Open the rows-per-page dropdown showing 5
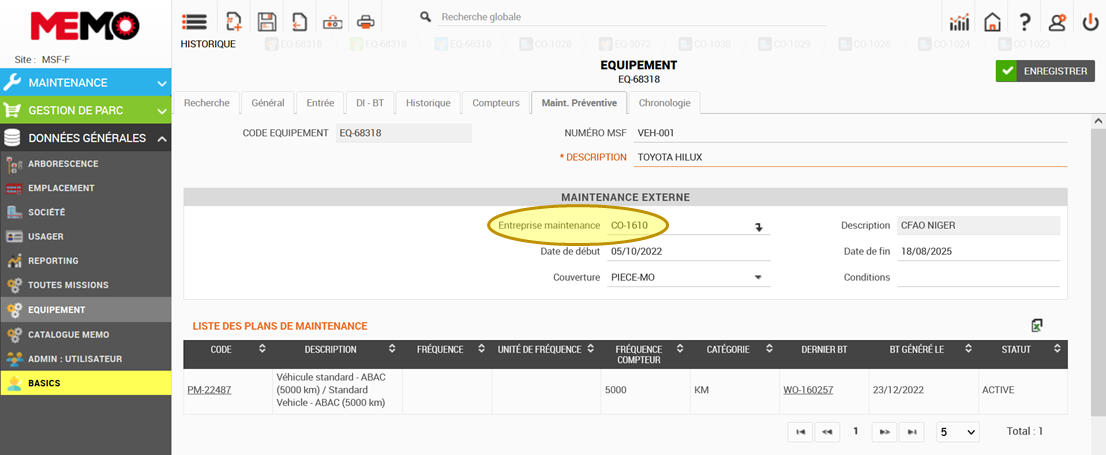The height and width of the screenshot is (455, 1106). click(957, 432)
